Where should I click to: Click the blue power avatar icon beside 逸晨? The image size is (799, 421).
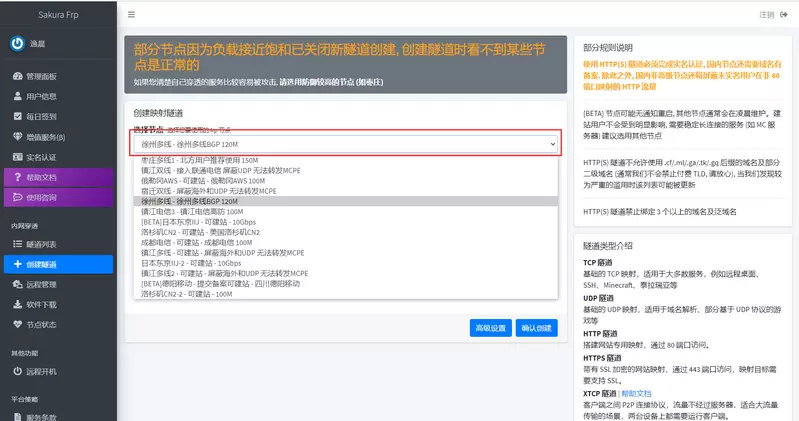click(x=17, y=44)
